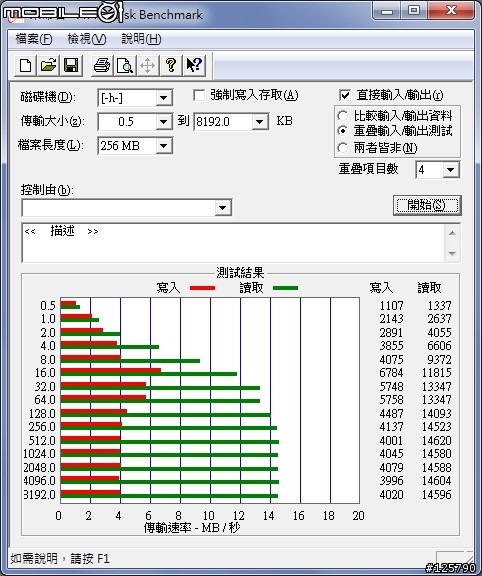Close the Disk Benchmark window

(x=451, y=11)
